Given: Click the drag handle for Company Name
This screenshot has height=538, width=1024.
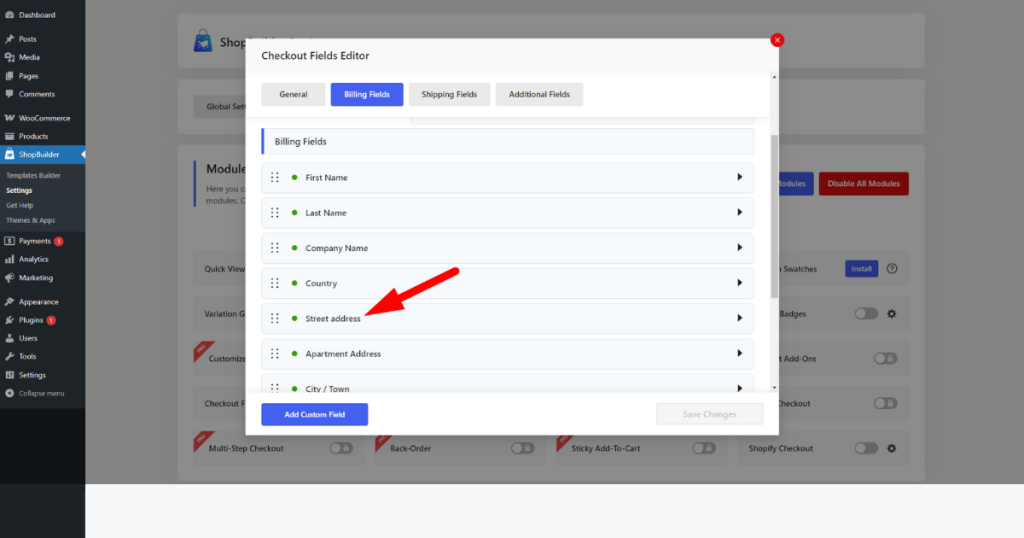Looking at the screenshot, I should click(275, 248).
